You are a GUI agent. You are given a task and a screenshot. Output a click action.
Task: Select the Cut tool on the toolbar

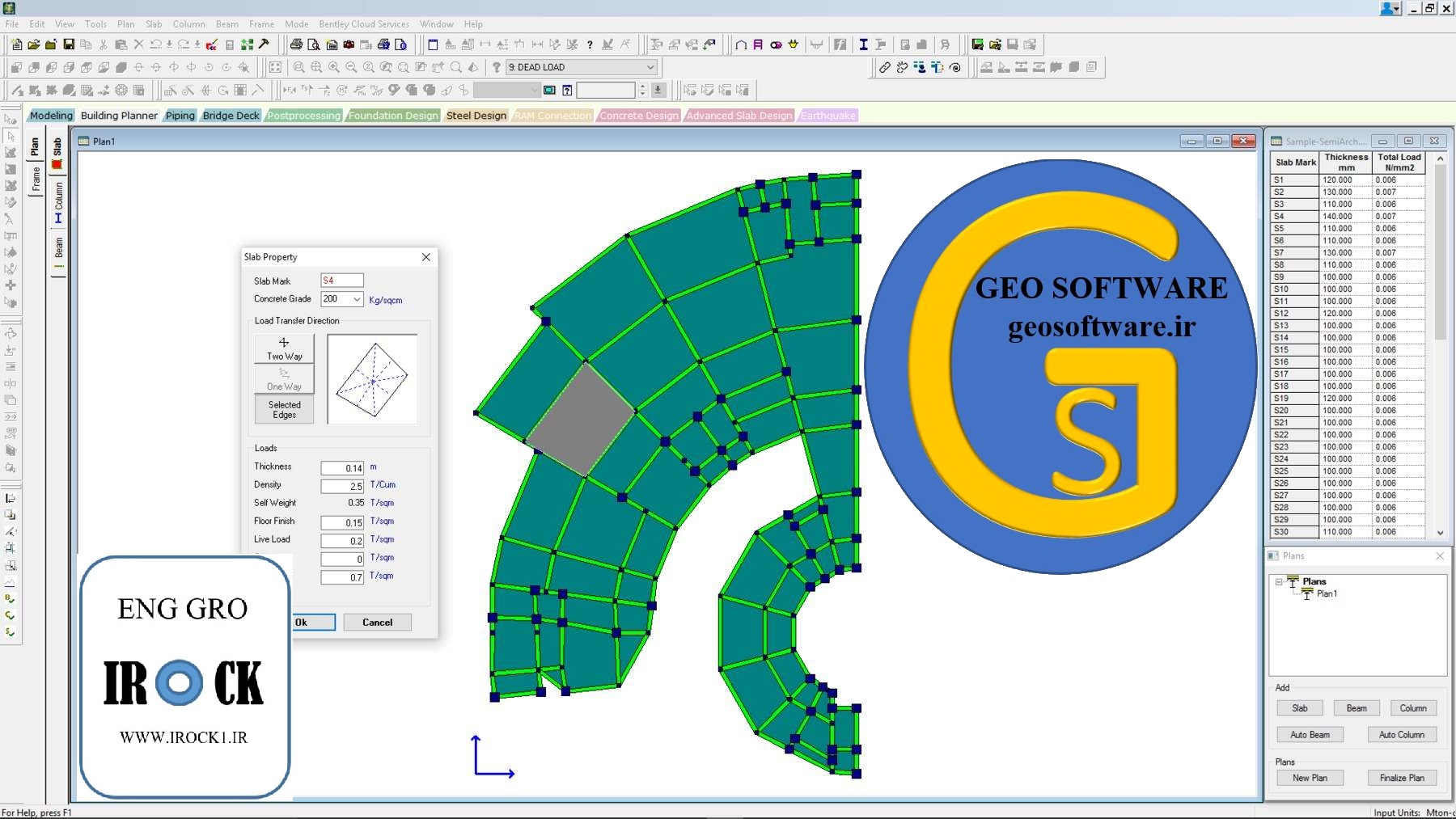pyautogui.click(x=103, y=44)
